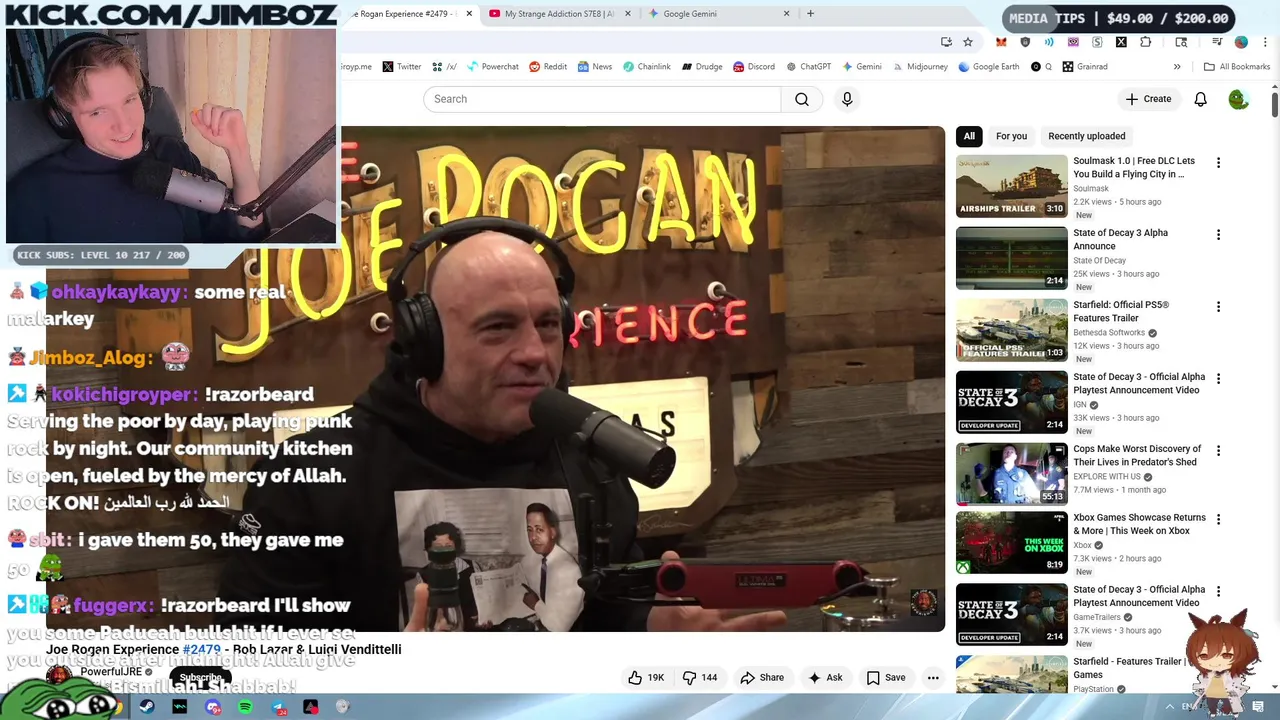Image resolution: width=1280 pixels, height=720 pixels.
Task: Open the News bookmark
Action: click(x=594, y=67)
